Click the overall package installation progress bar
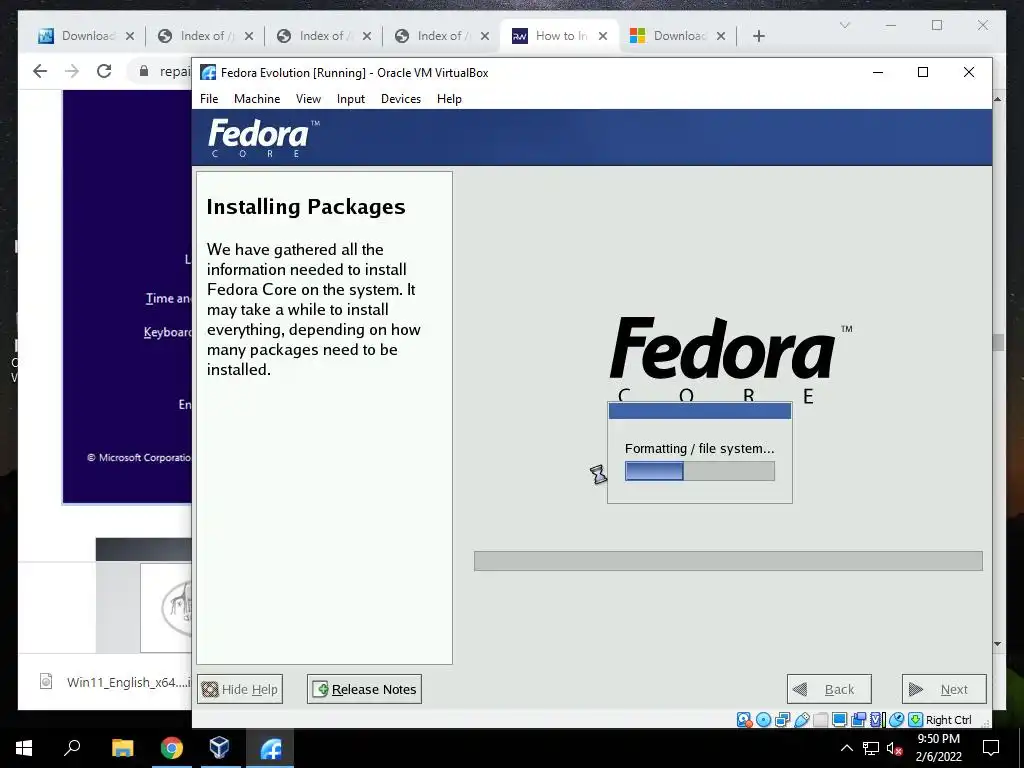Viewport: 1024px width, 768px height. (728, 561)
